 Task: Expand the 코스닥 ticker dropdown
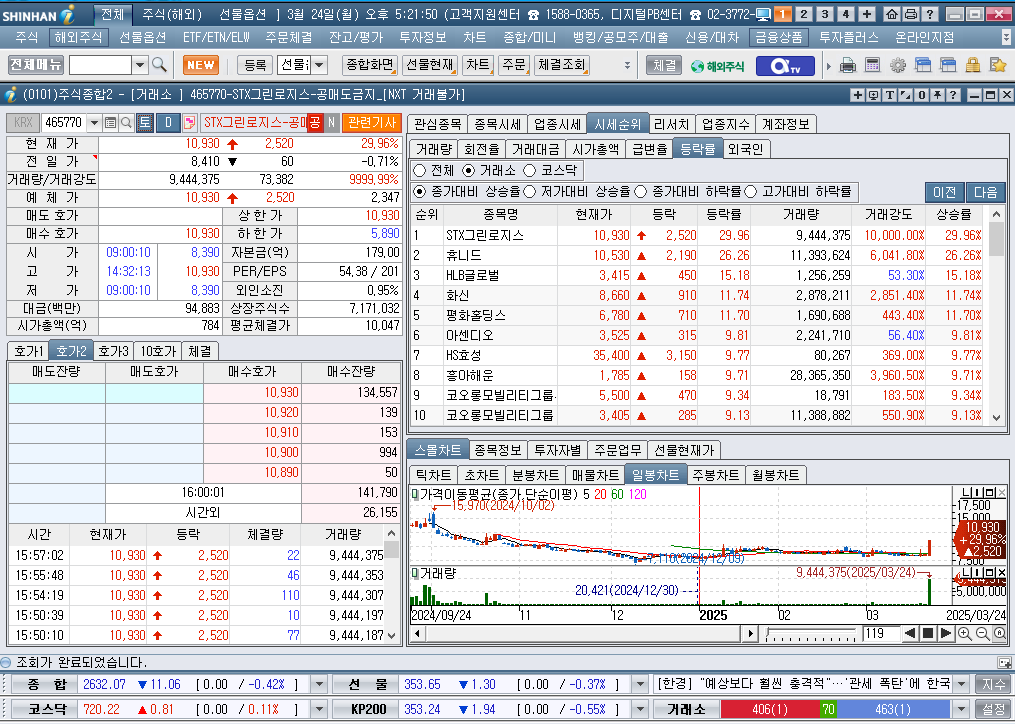tap(319, 709)
